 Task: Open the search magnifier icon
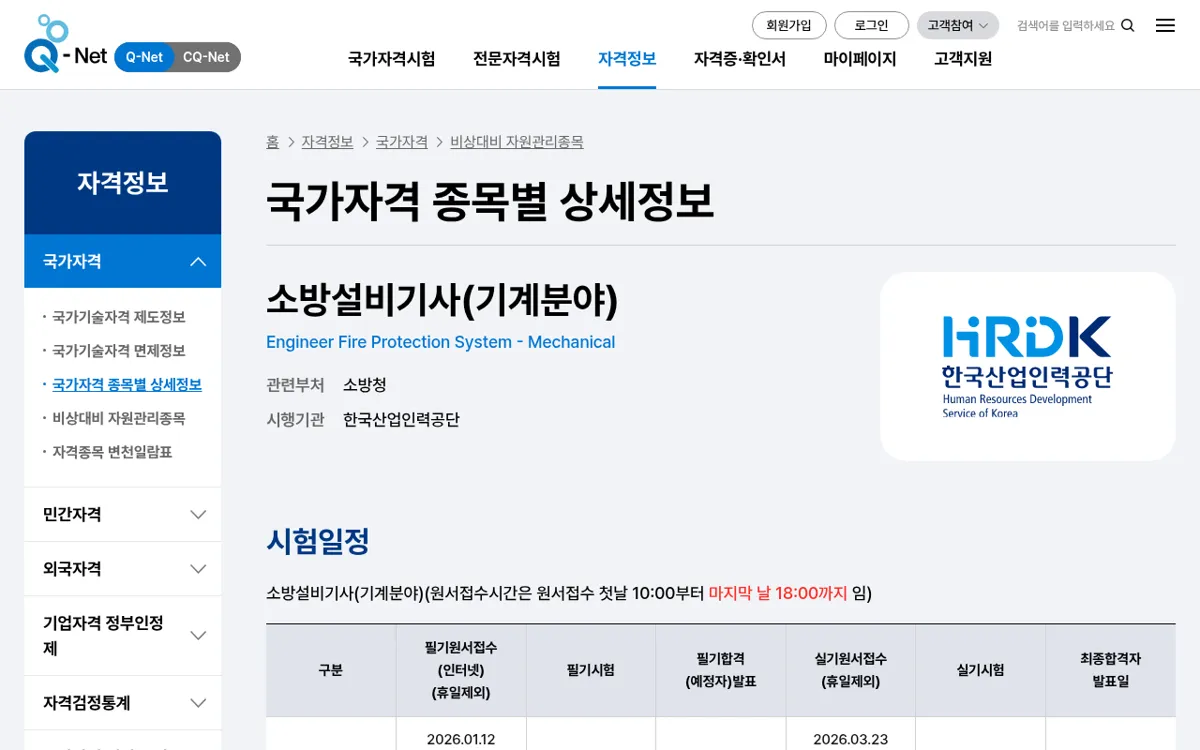click(1128, 26)
